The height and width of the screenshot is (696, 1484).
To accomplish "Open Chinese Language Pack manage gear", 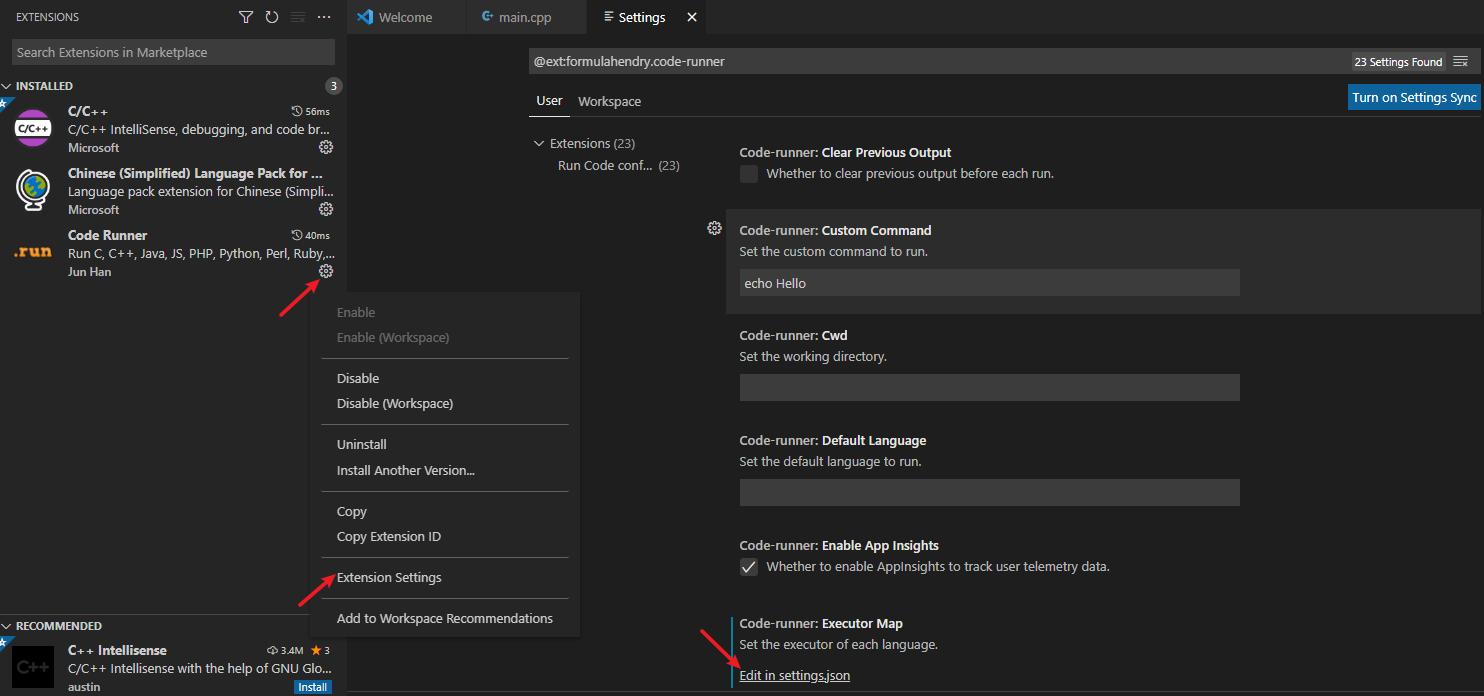I will coord(325,209).
